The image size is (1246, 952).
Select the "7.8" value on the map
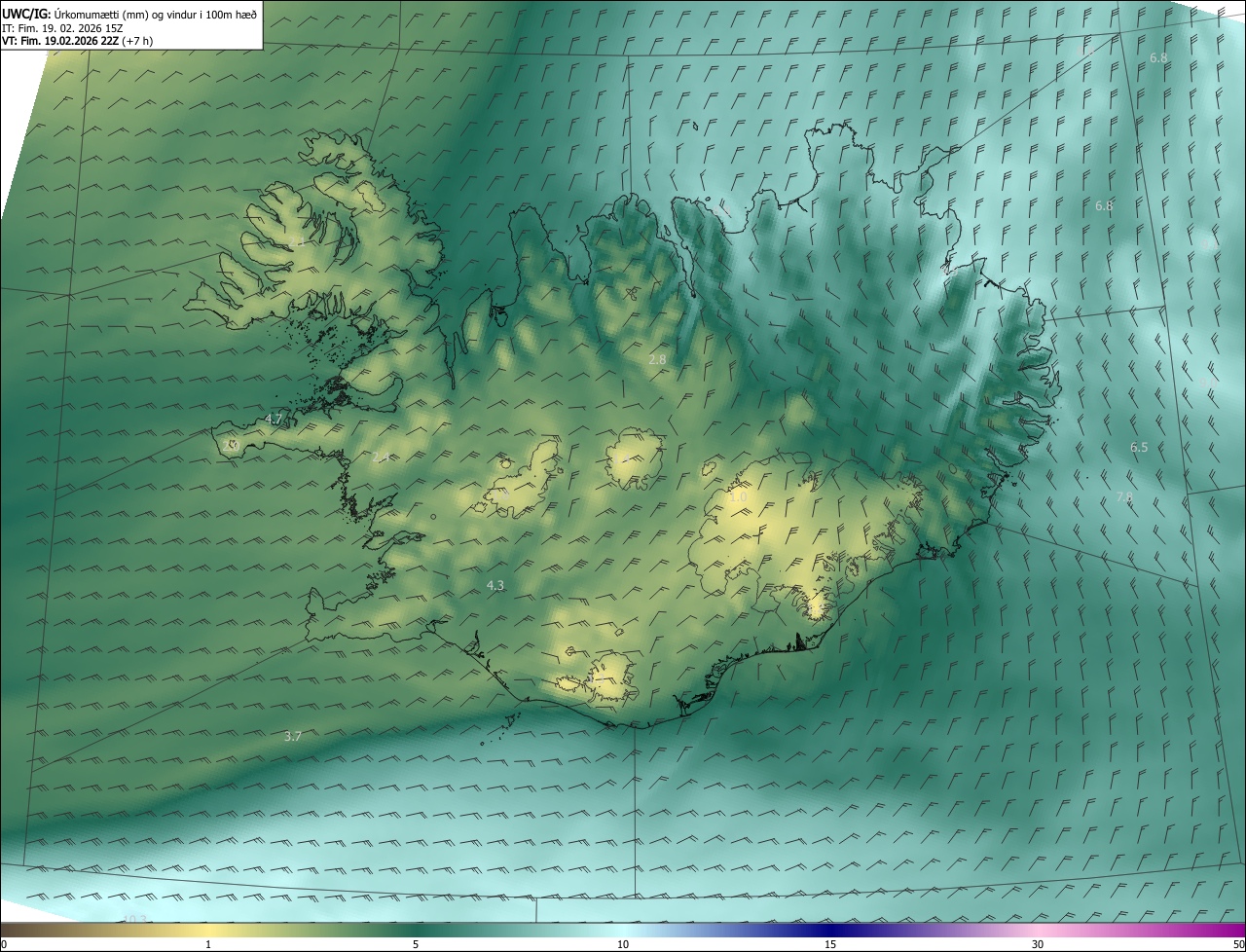(x=1124, y=496)
